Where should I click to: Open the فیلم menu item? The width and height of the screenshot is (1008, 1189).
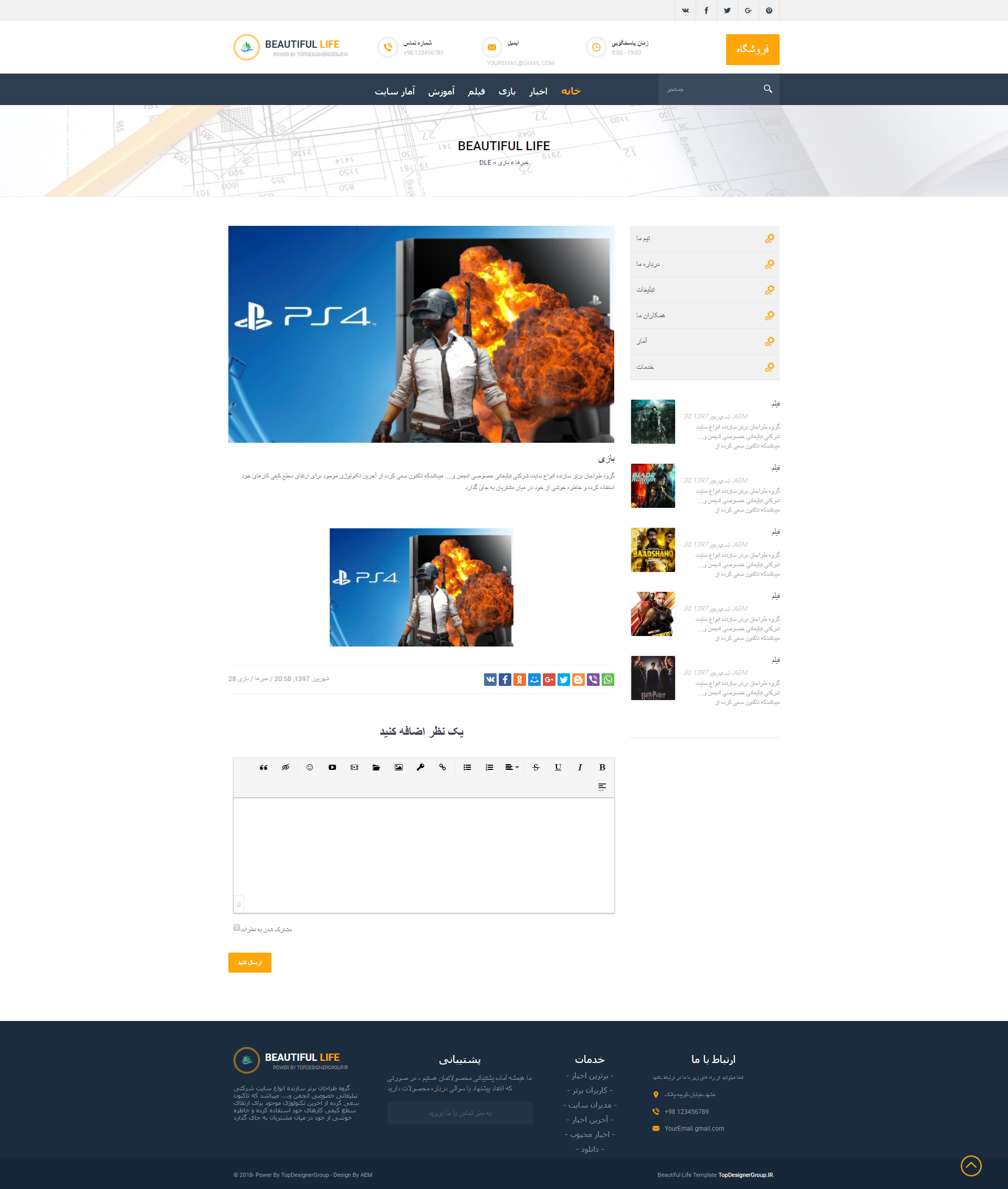[x=476, y=91]
